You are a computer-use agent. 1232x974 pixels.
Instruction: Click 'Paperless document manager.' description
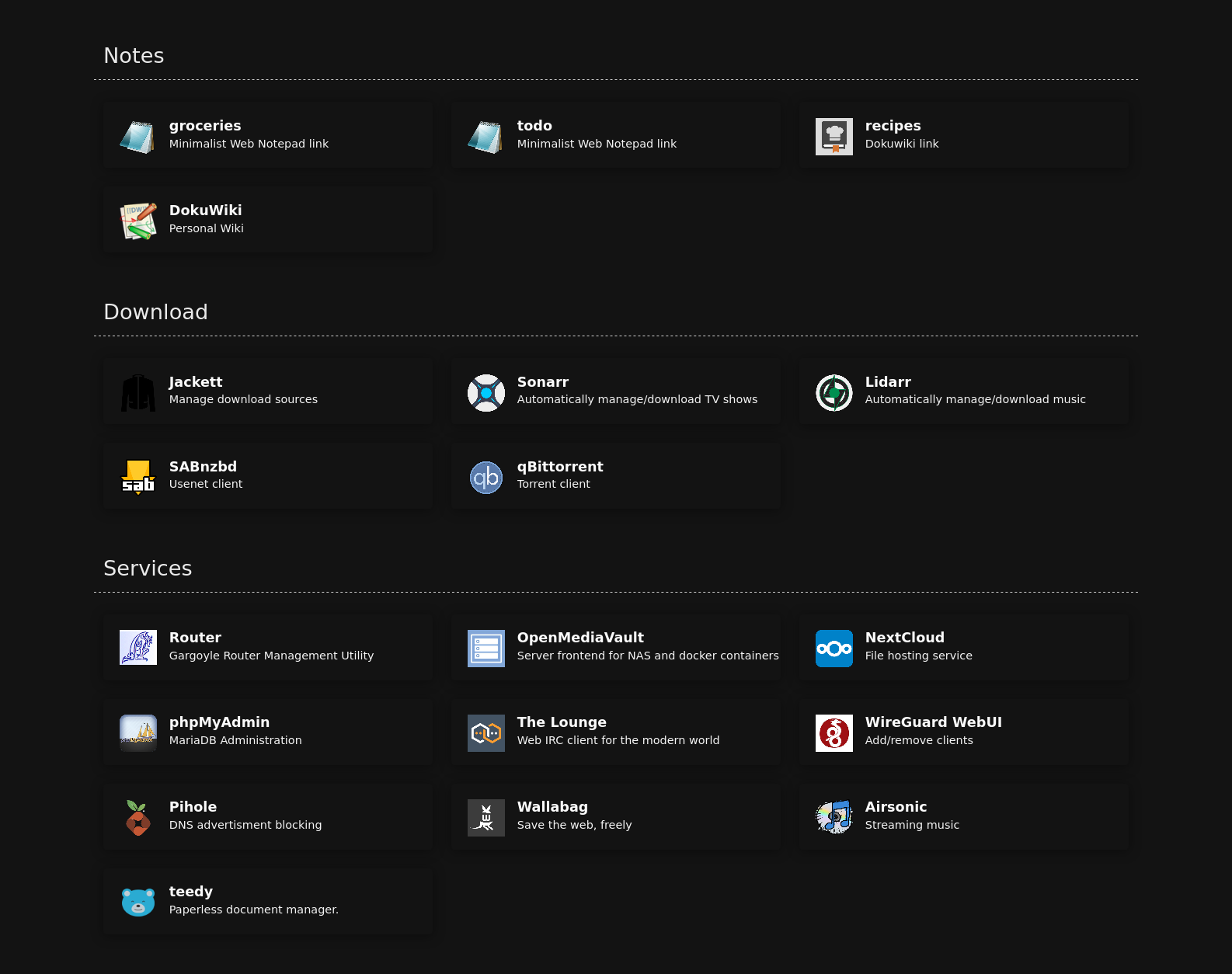click(x=254, y=910)
